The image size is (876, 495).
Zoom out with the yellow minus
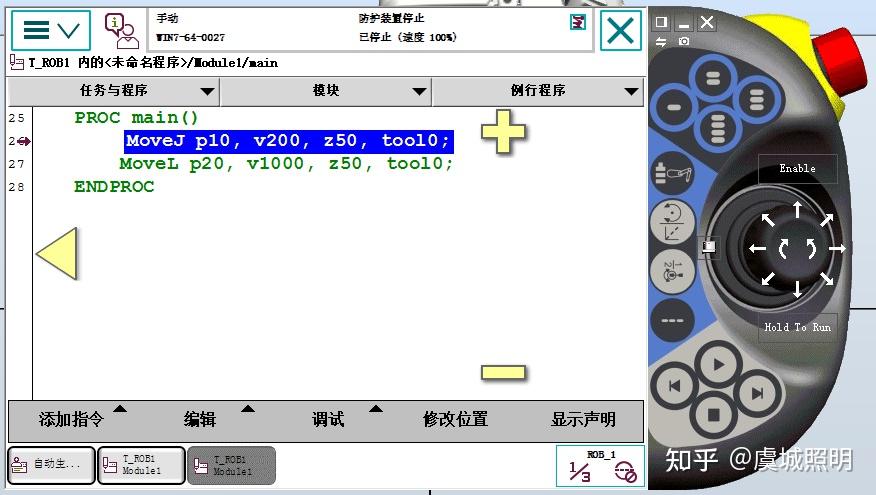[x=503, y=372]
